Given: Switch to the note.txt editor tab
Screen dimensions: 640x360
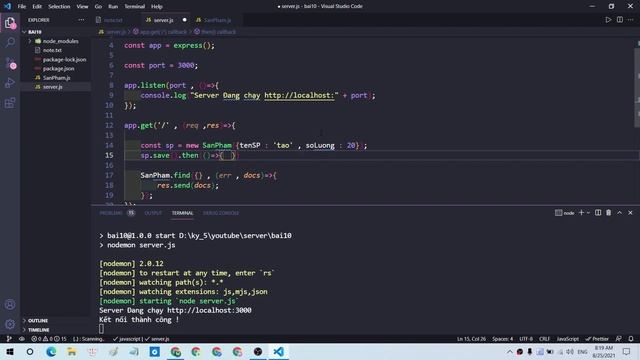Looking at the screenshot, I should (113, 20).
